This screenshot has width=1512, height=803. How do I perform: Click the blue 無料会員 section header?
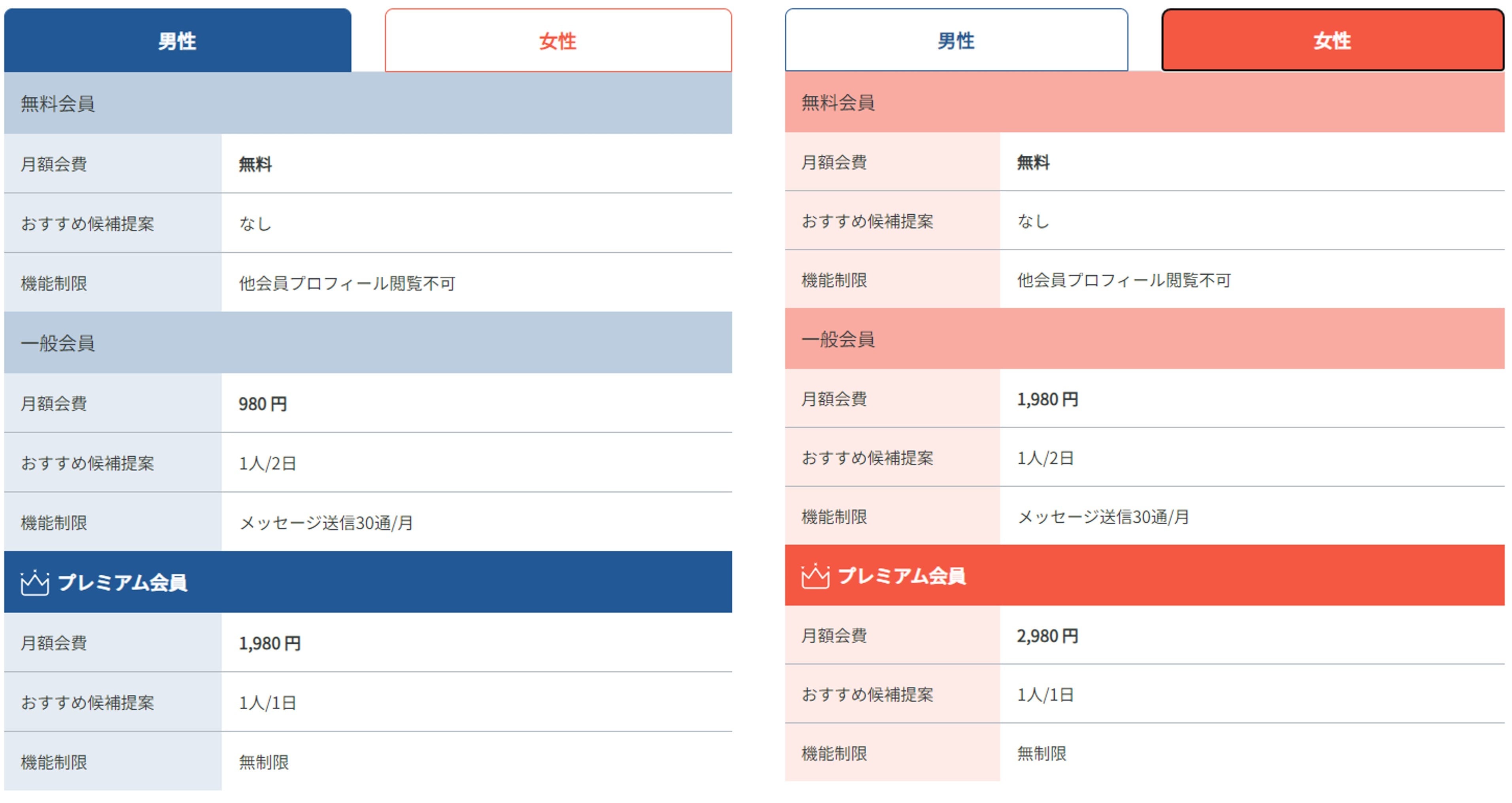coord(57,104)
